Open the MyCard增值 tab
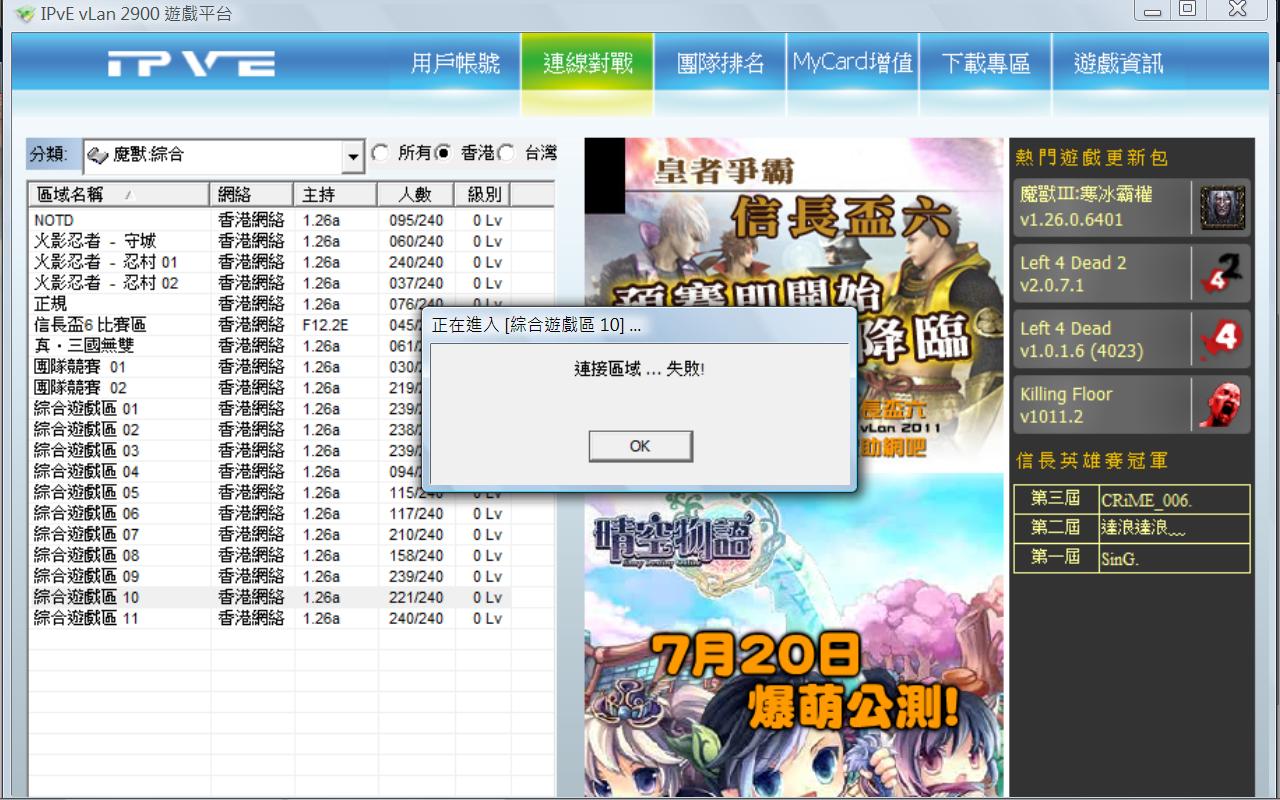 tap(852, 64)
